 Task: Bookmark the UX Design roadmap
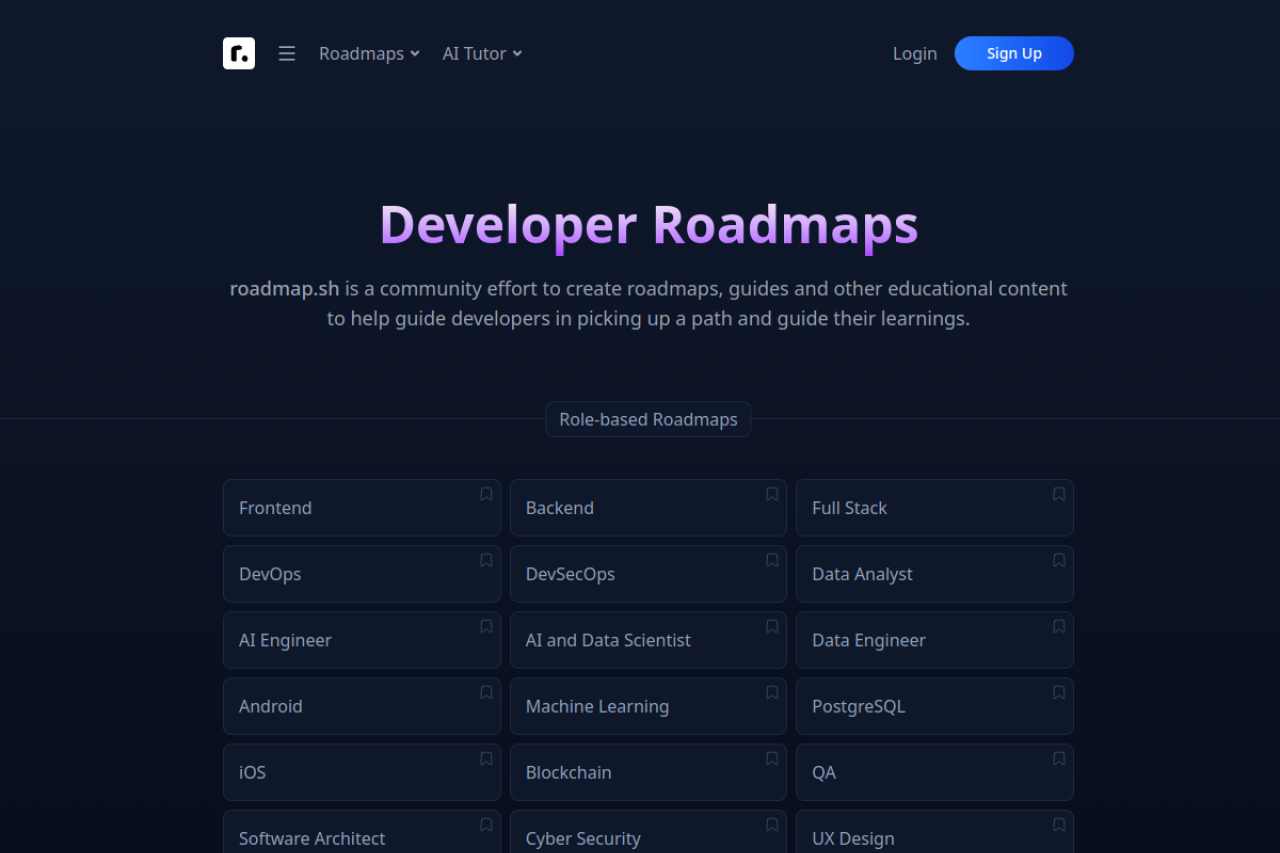click(1059, 824)
